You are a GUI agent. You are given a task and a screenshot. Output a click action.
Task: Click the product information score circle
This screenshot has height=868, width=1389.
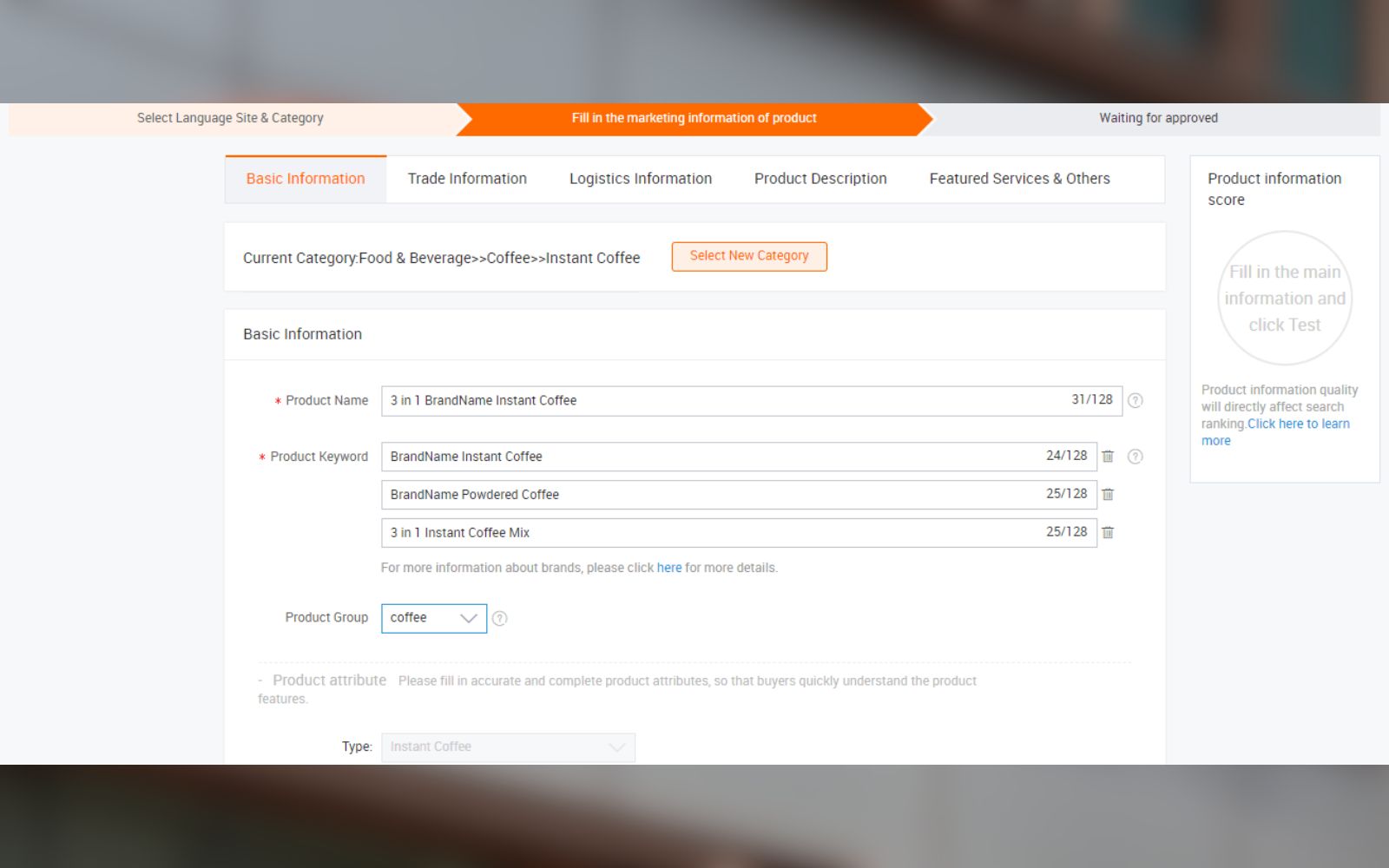(x=1285, y=298)
